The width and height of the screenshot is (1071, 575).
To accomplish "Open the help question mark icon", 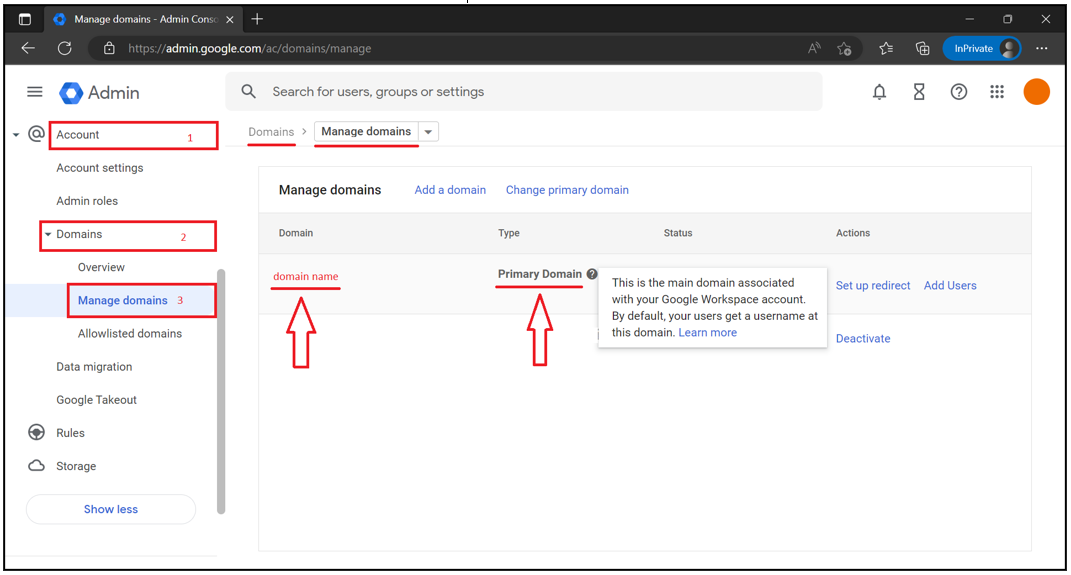I will point(958,92).
